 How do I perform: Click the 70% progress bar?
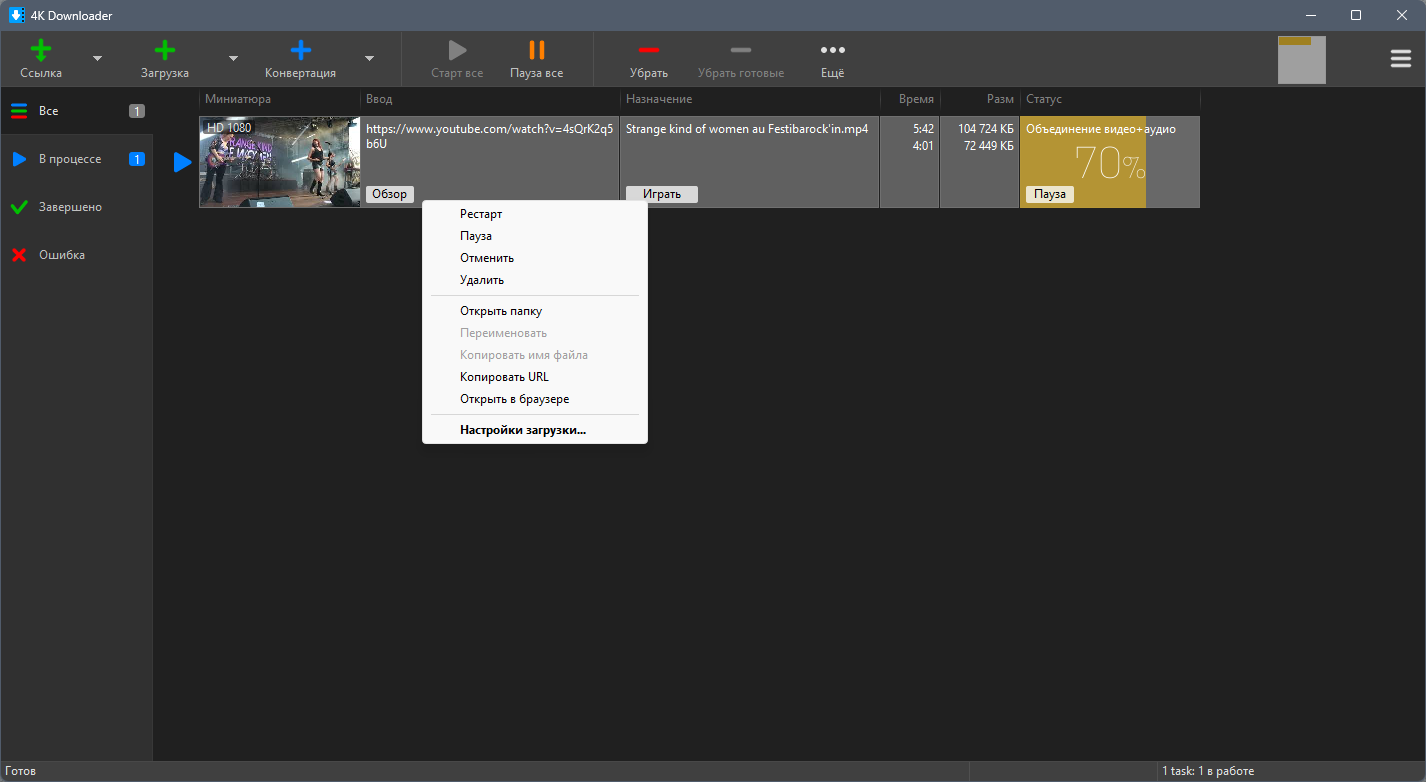(1109, 162)
